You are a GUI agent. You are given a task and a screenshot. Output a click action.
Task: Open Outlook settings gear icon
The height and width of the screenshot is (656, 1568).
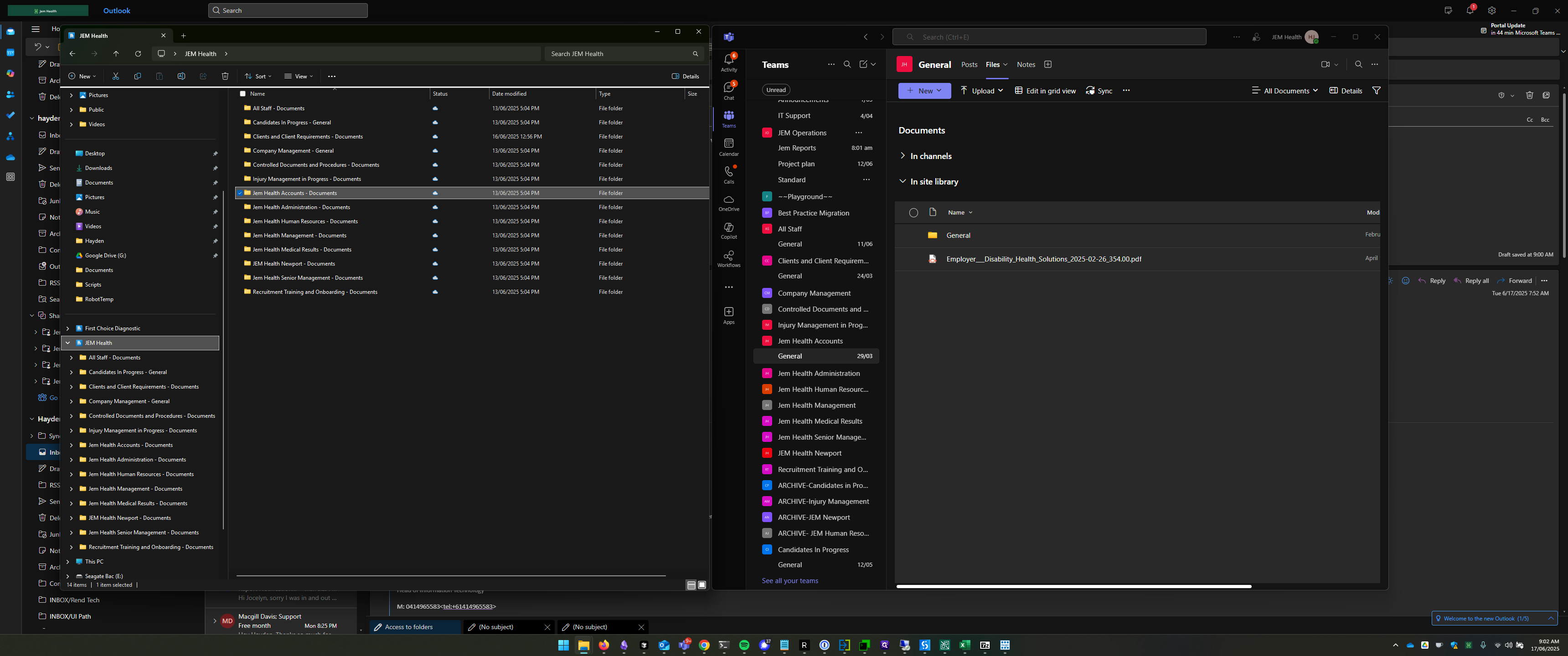[1491, 11]
